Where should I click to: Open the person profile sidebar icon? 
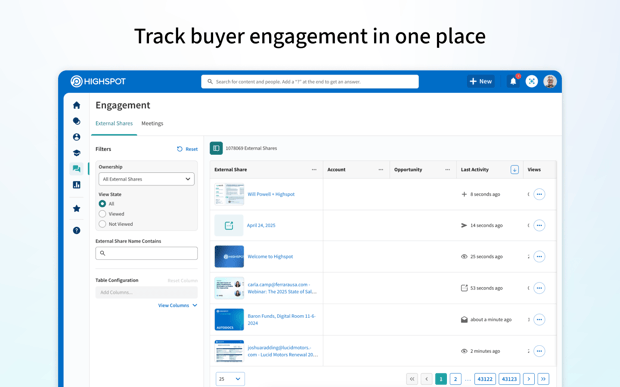(77, 137)
